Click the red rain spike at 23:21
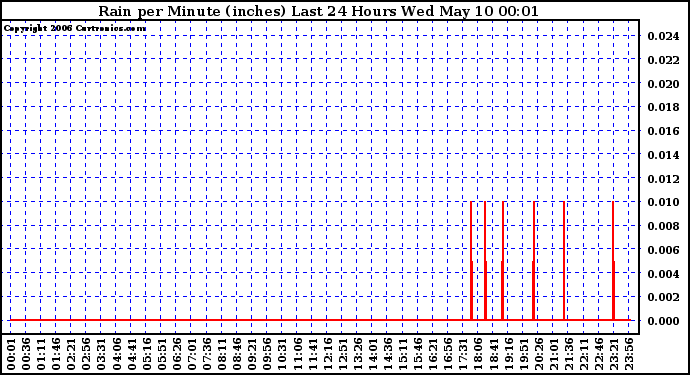This screenshot has width=690, height=375. (x=613, y=261)
